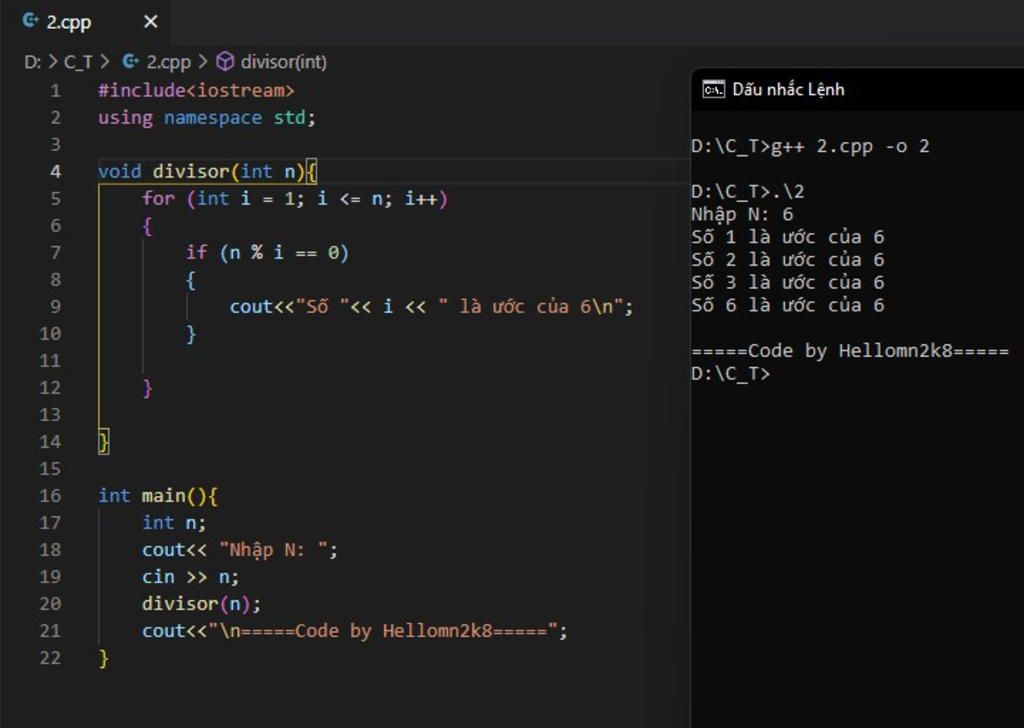The width and height of the screenshot is (1024, 728).
Task: Click the cout 'Code by Hellomn2k8' code line
Action: tap(355, 631)
